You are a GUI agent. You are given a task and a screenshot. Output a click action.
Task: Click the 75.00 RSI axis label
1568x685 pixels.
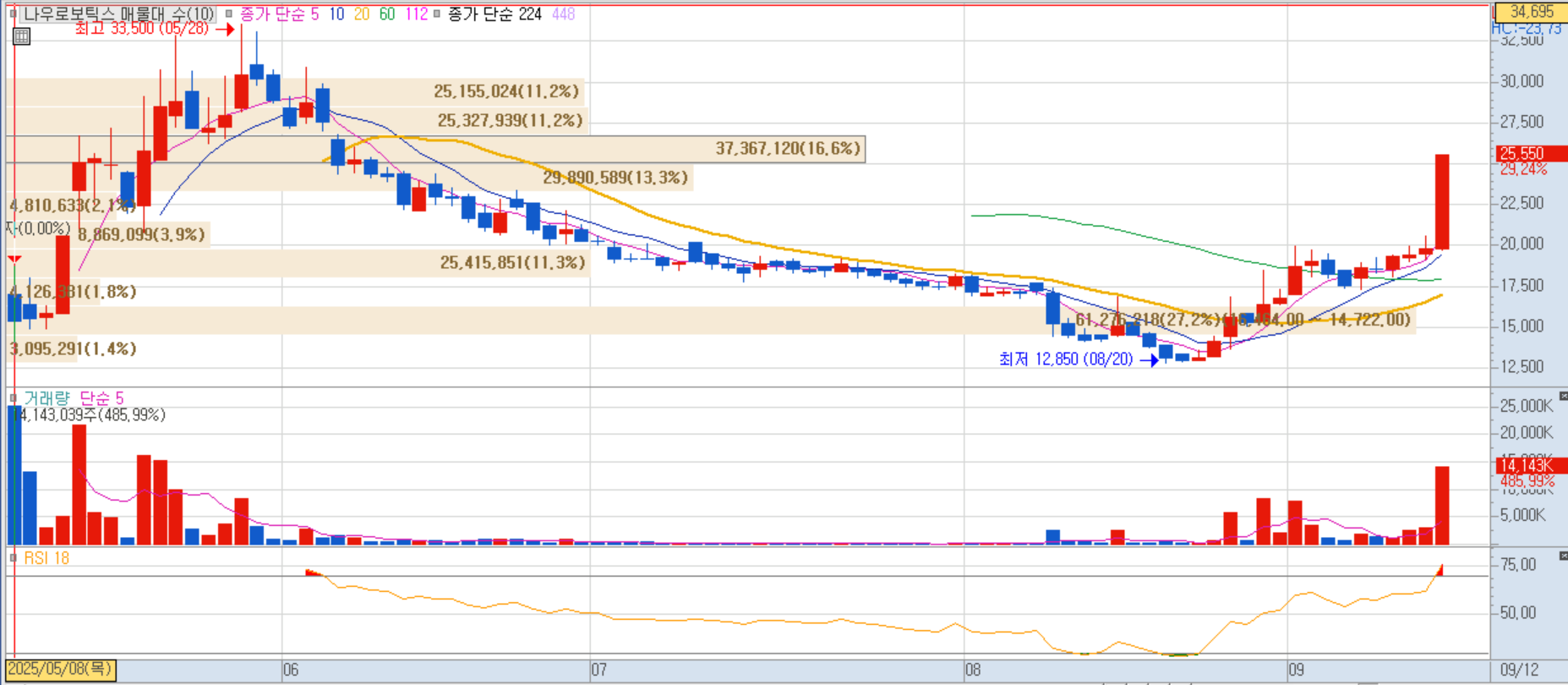[1518, 565]
